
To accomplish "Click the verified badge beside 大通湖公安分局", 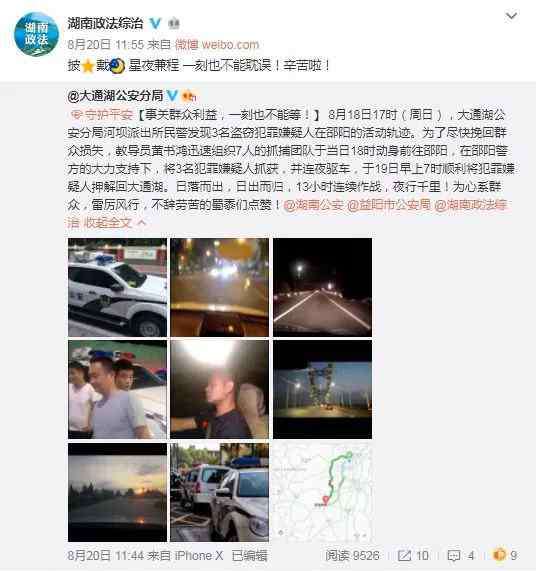I will point(172,96).
